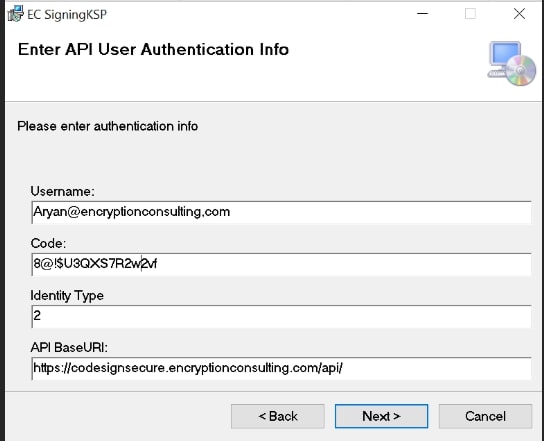The width and height of the screenshot is (544, 441).
Task: Click the 'Code:' label
Action: pyautogui.click(x=48, y=243)
